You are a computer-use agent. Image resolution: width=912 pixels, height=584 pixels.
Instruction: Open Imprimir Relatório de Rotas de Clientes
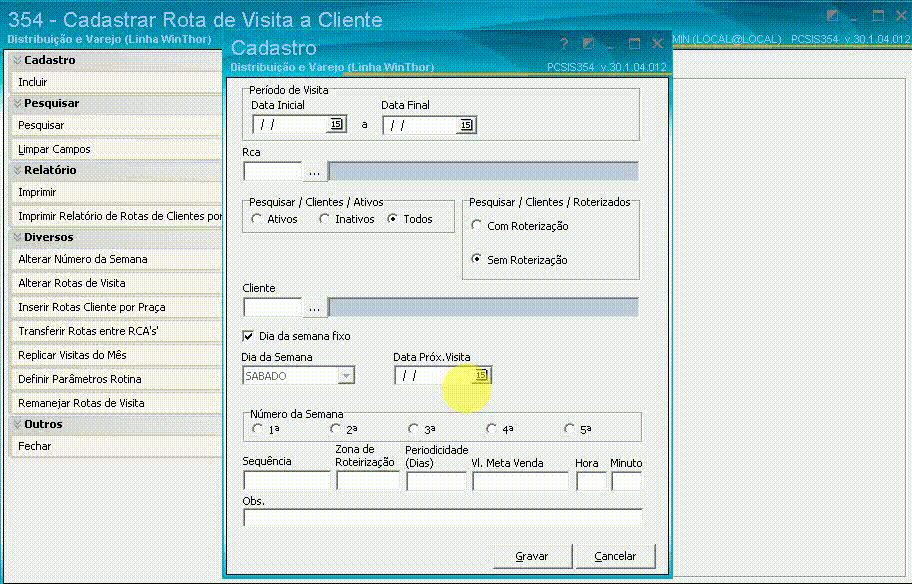point(116,216)
